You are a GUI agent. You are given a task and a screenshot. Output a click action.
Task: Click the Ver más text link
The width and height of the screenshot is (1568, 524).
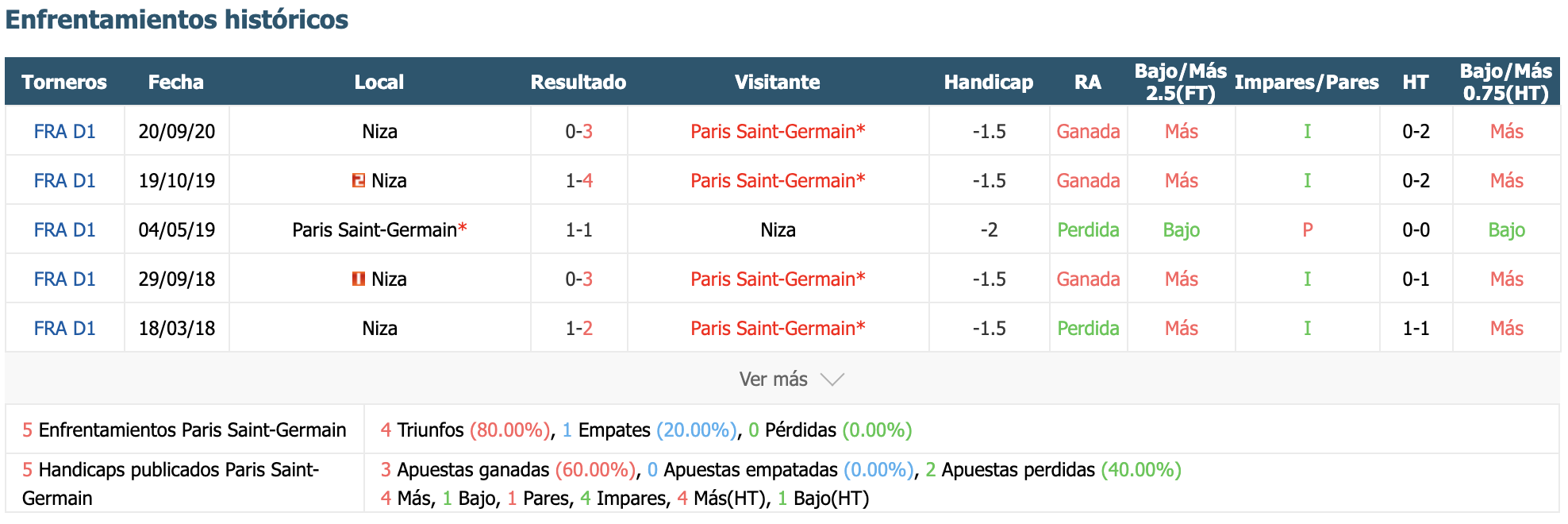(774, 379)
